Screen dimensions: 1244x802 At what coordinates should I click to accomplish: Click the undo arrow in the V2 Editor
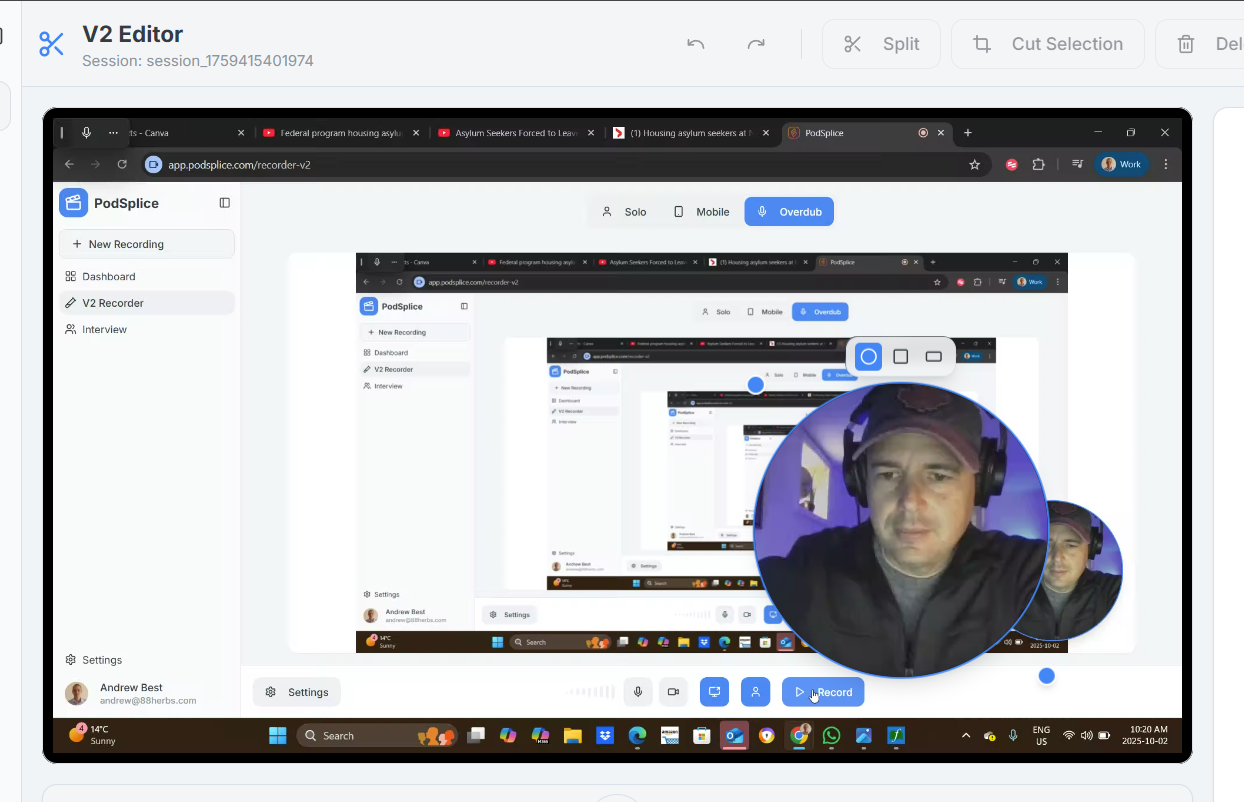click(x=695, y=44)
